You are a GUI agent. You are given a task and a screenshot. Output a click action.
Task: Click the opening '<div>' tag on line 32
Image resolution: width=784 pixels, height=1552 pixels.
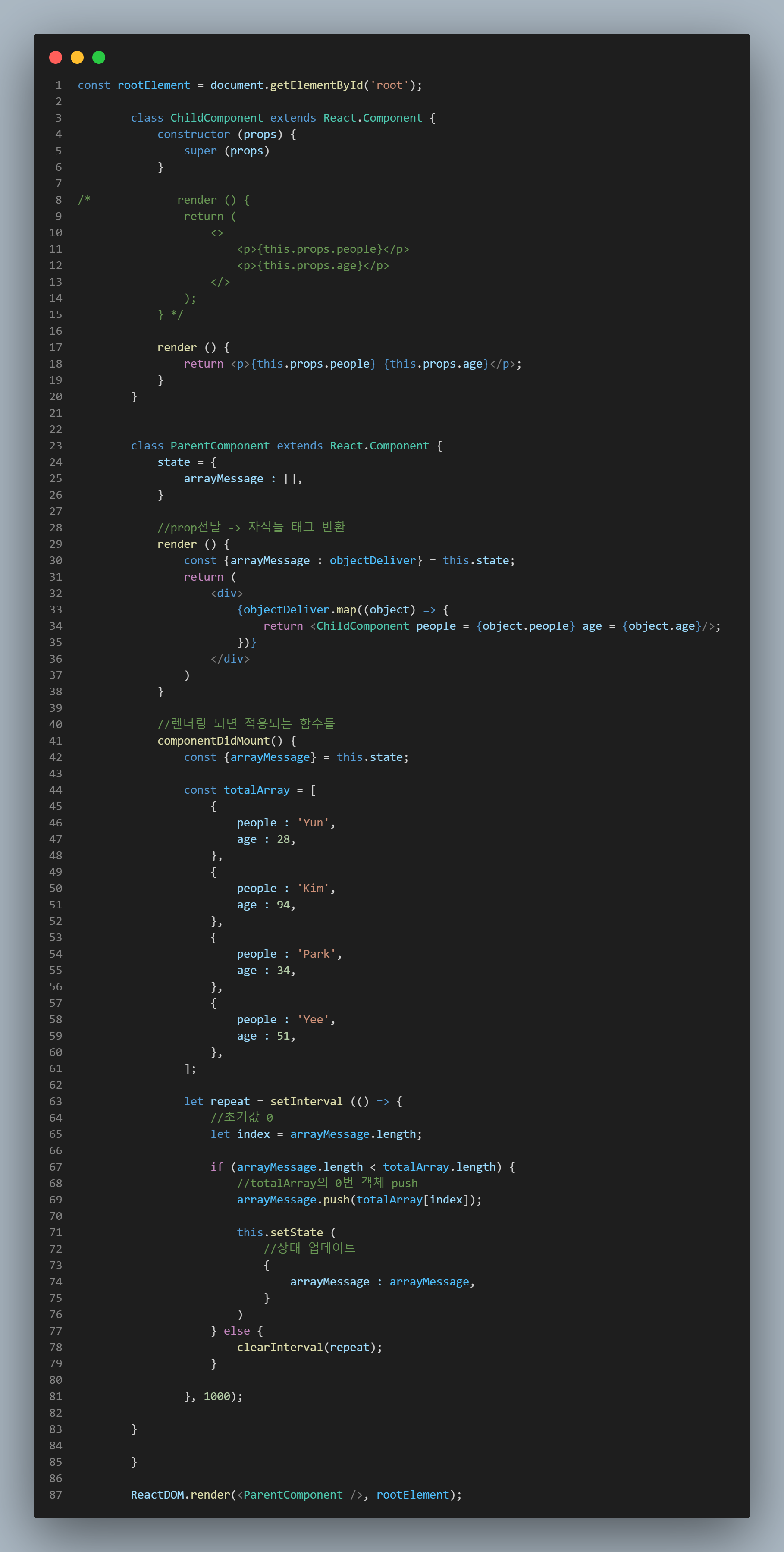(227, 594)
